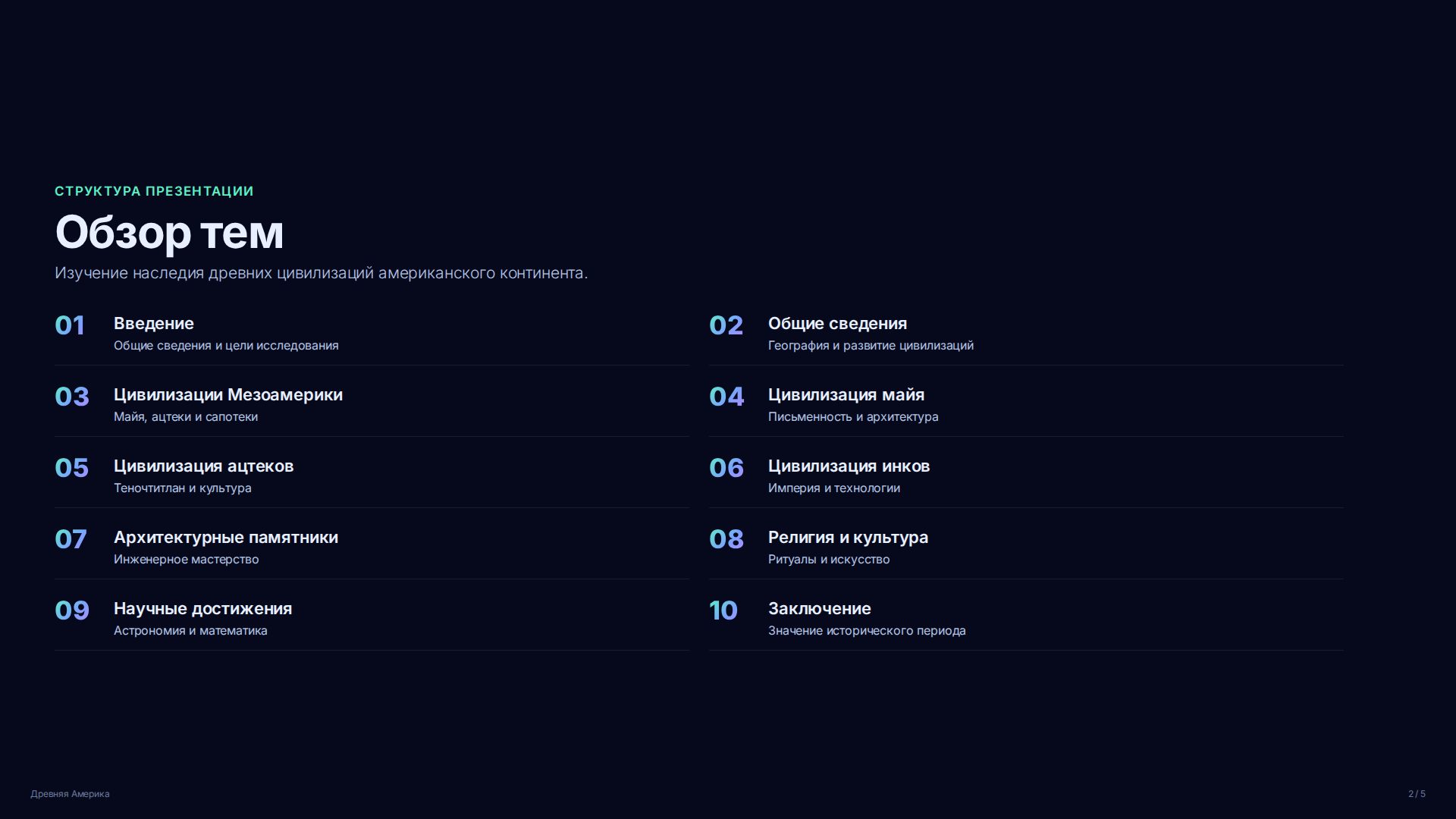Select 'Цивилизация ацтеков' heading
Viewport: 1456px width, 819px height.
(x=204, y=466)
